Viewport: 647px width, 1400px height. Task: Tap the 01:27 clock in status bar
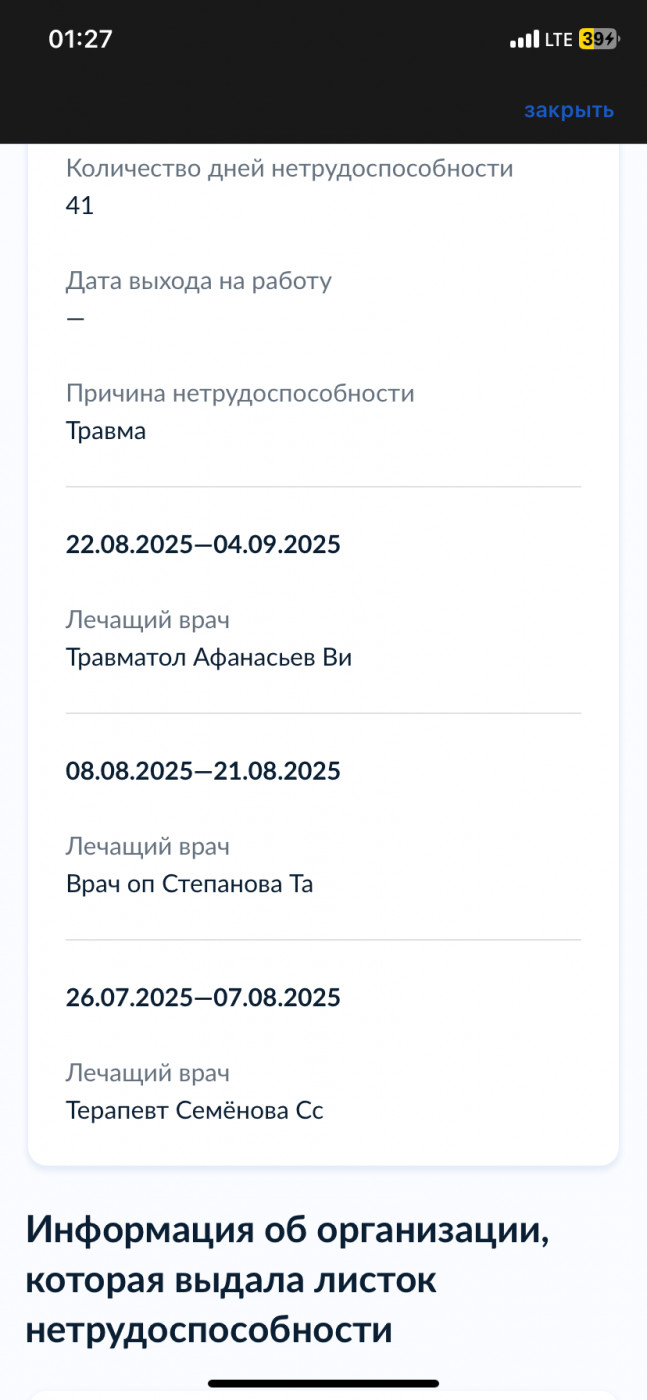point(81,39)
